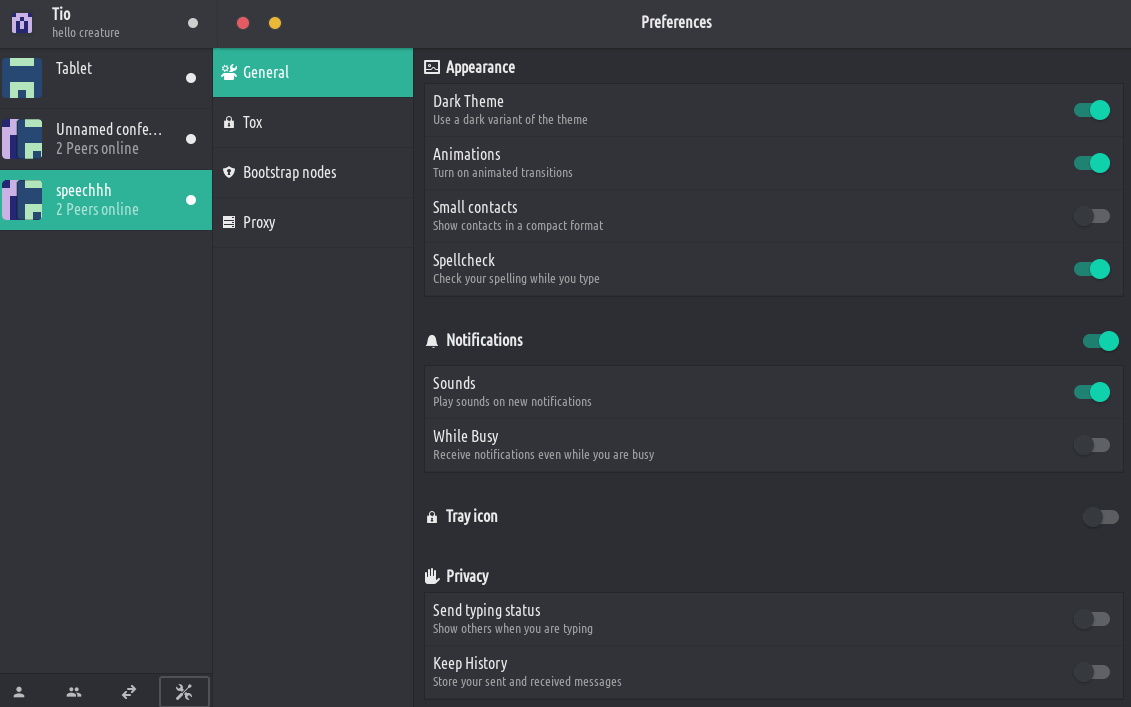Click the settings tools icon
The height and width of the screenshot is (707, 1131).
coord(184,691)
